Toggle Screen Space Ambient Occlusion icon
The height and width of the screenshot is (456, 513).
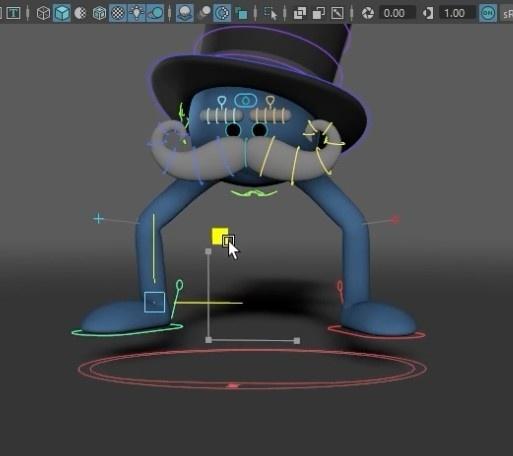pyautogui.click(x=184, y=13)
